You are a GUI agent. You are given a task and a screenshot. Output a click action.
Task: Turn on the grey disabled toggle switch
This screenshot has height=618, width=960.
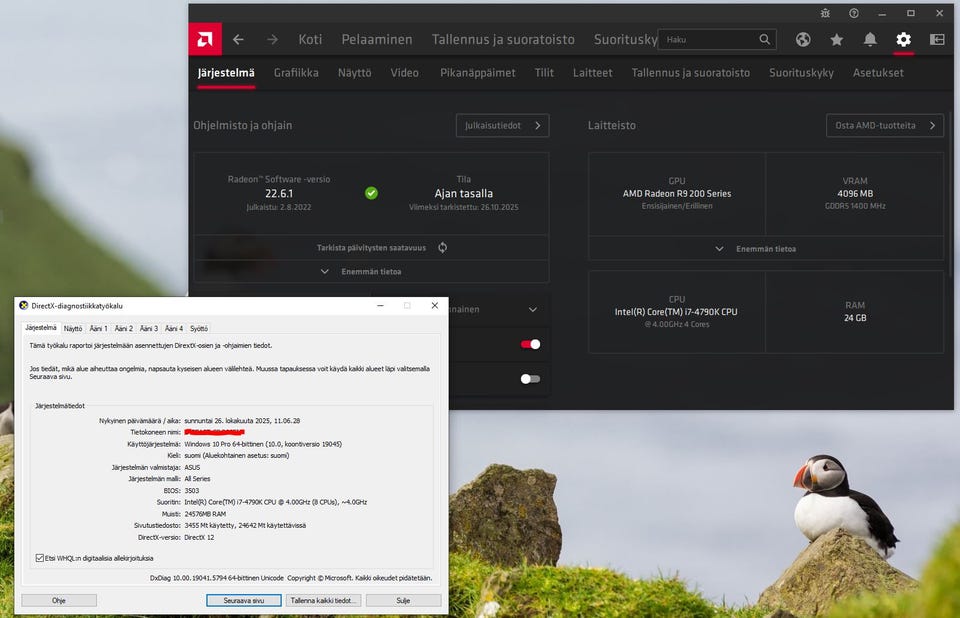pyautogui.click(x=530, y=379)
